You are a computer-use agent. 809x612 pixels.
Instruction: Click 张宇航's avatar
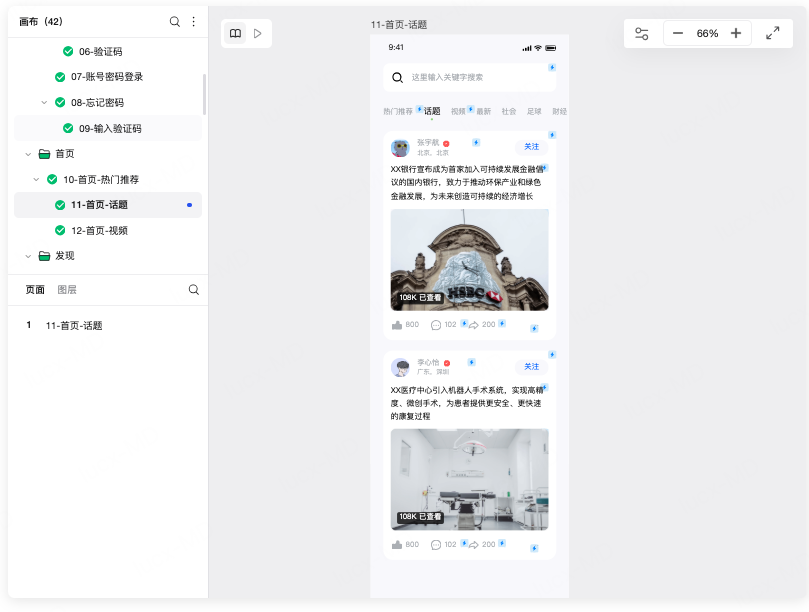(x=400, y=148)
